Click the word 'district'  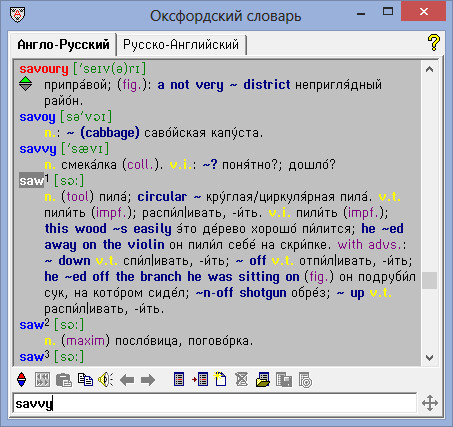click(267, 85)
